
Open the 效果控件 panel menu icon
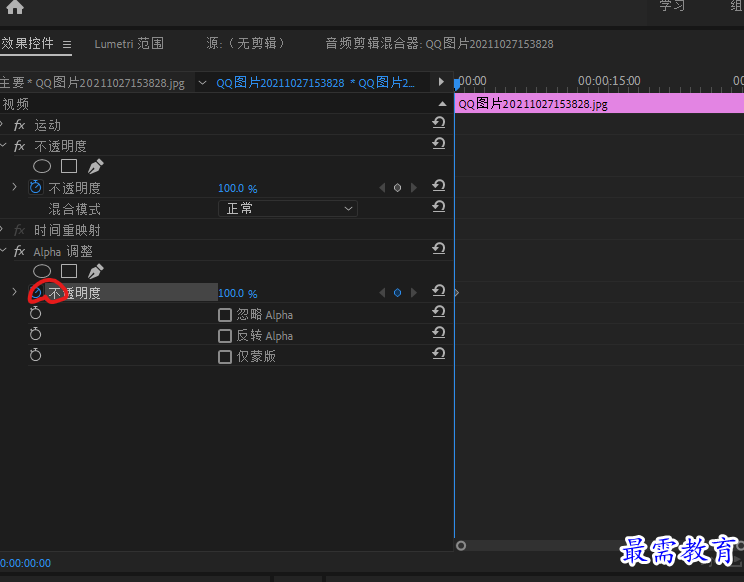pyautogui.click(x=67, y=45)
